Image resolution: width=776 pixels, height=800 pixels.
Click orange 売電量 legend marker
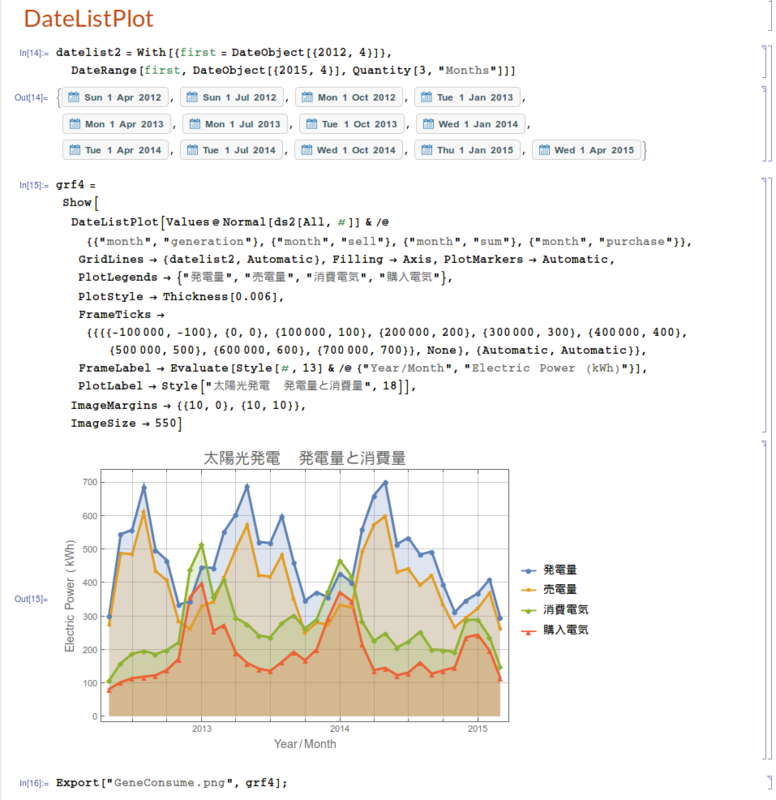529,590
